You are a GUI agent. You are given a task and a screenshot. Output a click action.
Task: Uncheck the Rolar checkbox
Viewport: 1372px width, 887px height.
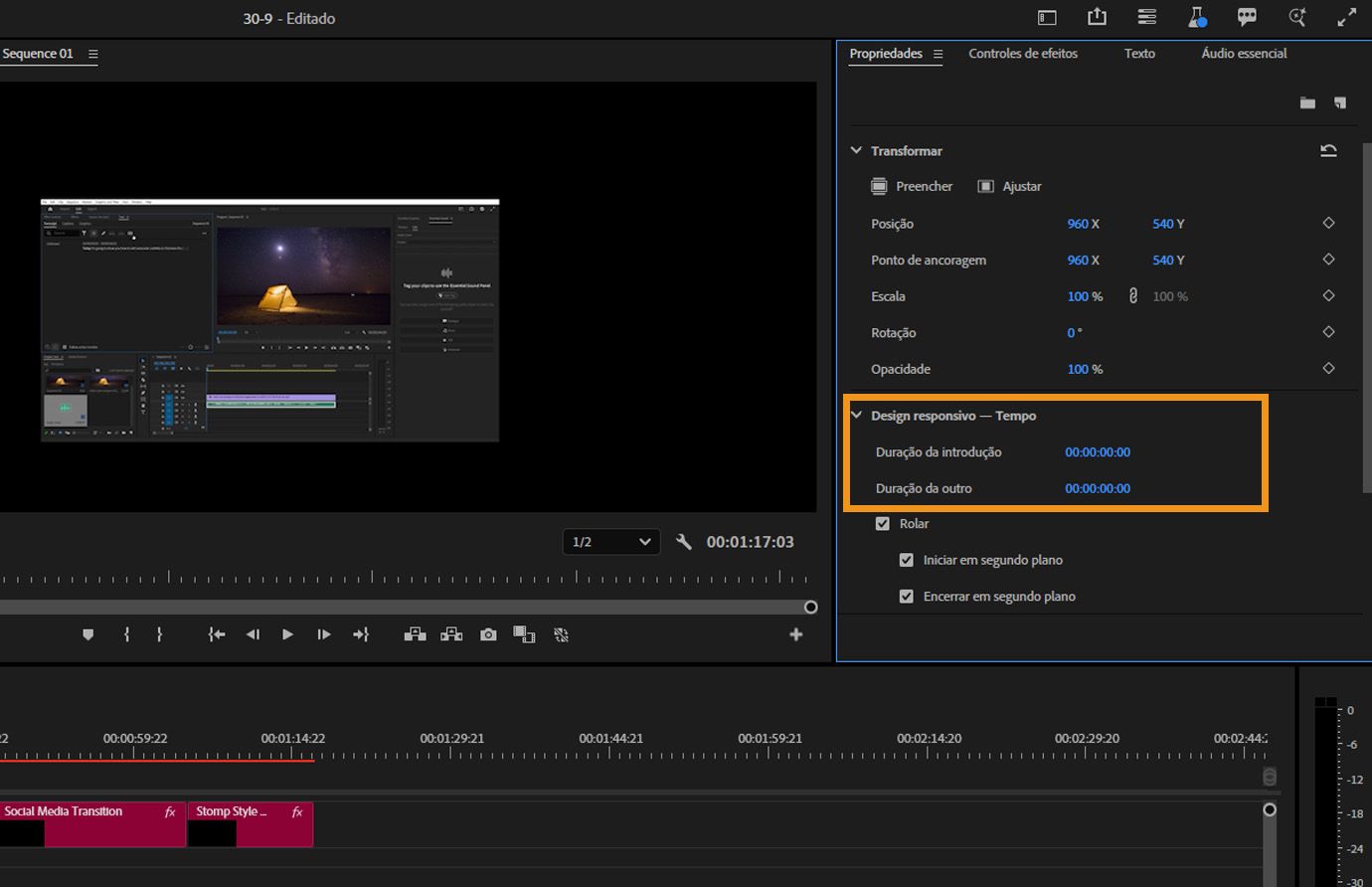click(883, 523)
